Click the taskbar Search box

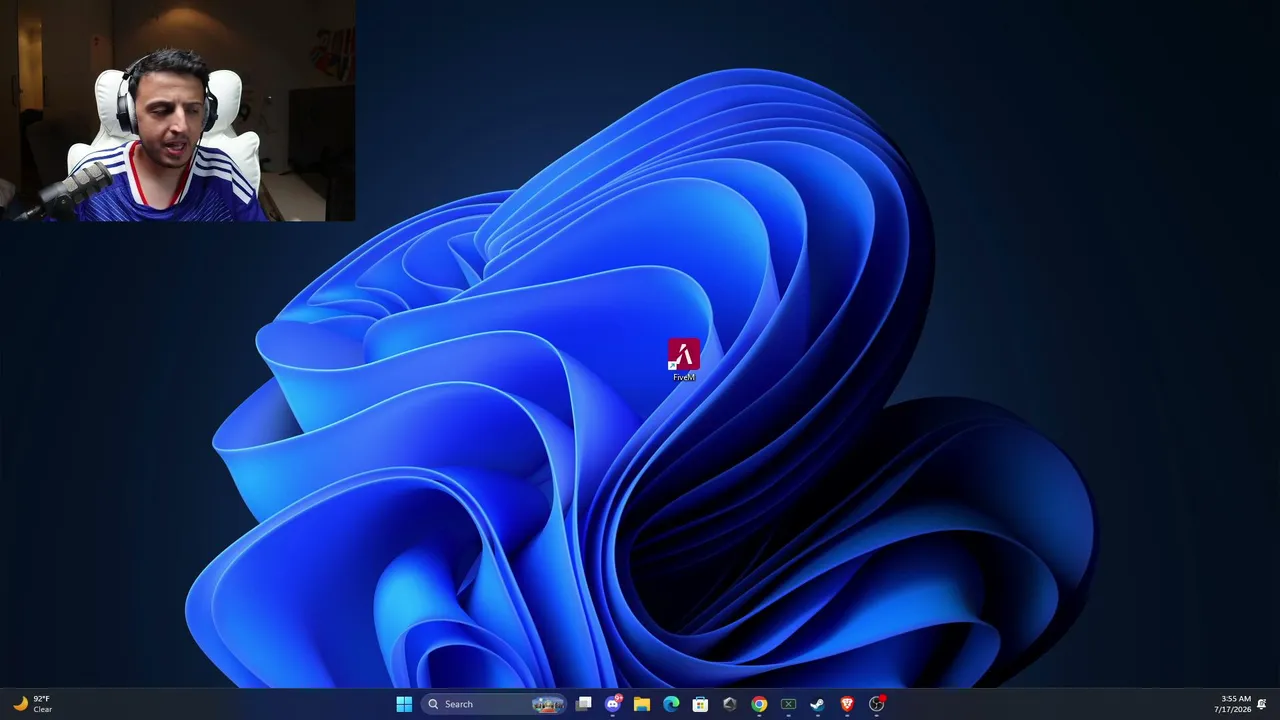[x=494, y=704]
